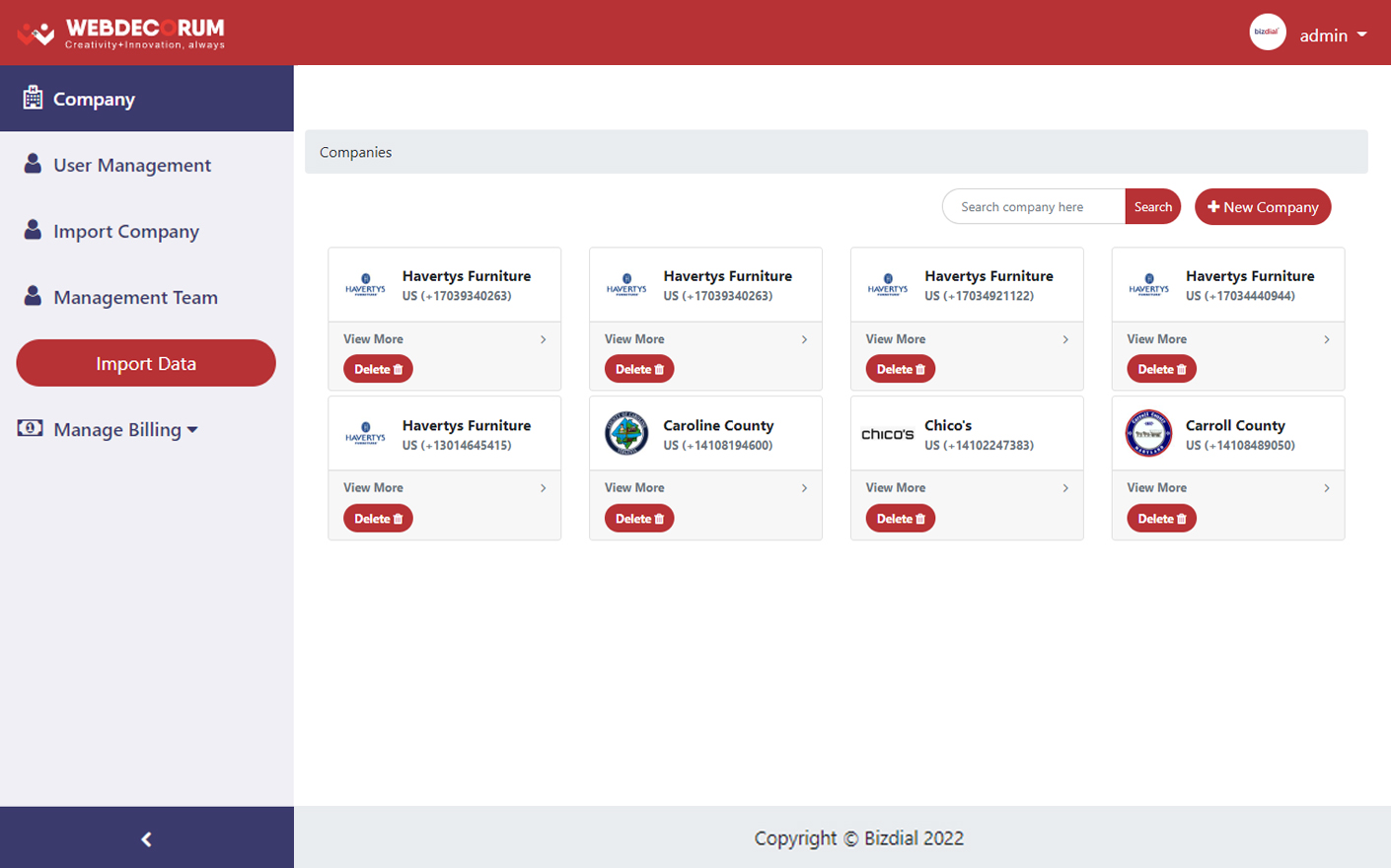This screenshot has width=1391, height=868.
Task: View More on the +13014645415 card
Action: 373,488
